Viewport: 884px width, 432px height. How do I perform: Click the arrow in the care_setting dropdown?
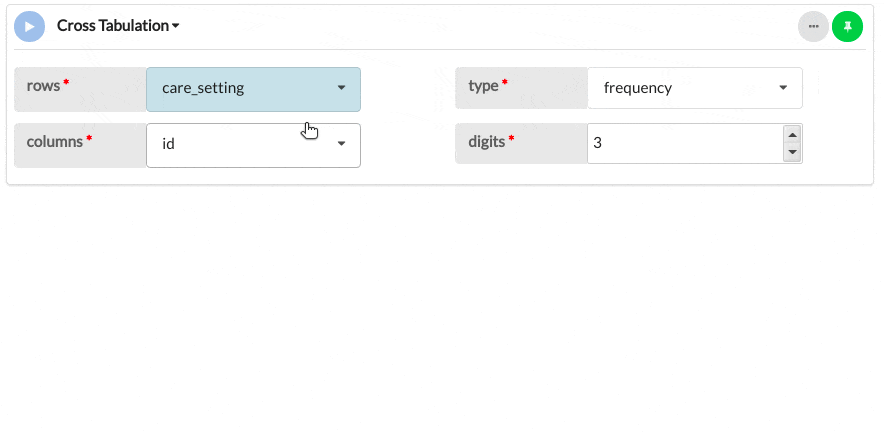[x=341, y=88]
